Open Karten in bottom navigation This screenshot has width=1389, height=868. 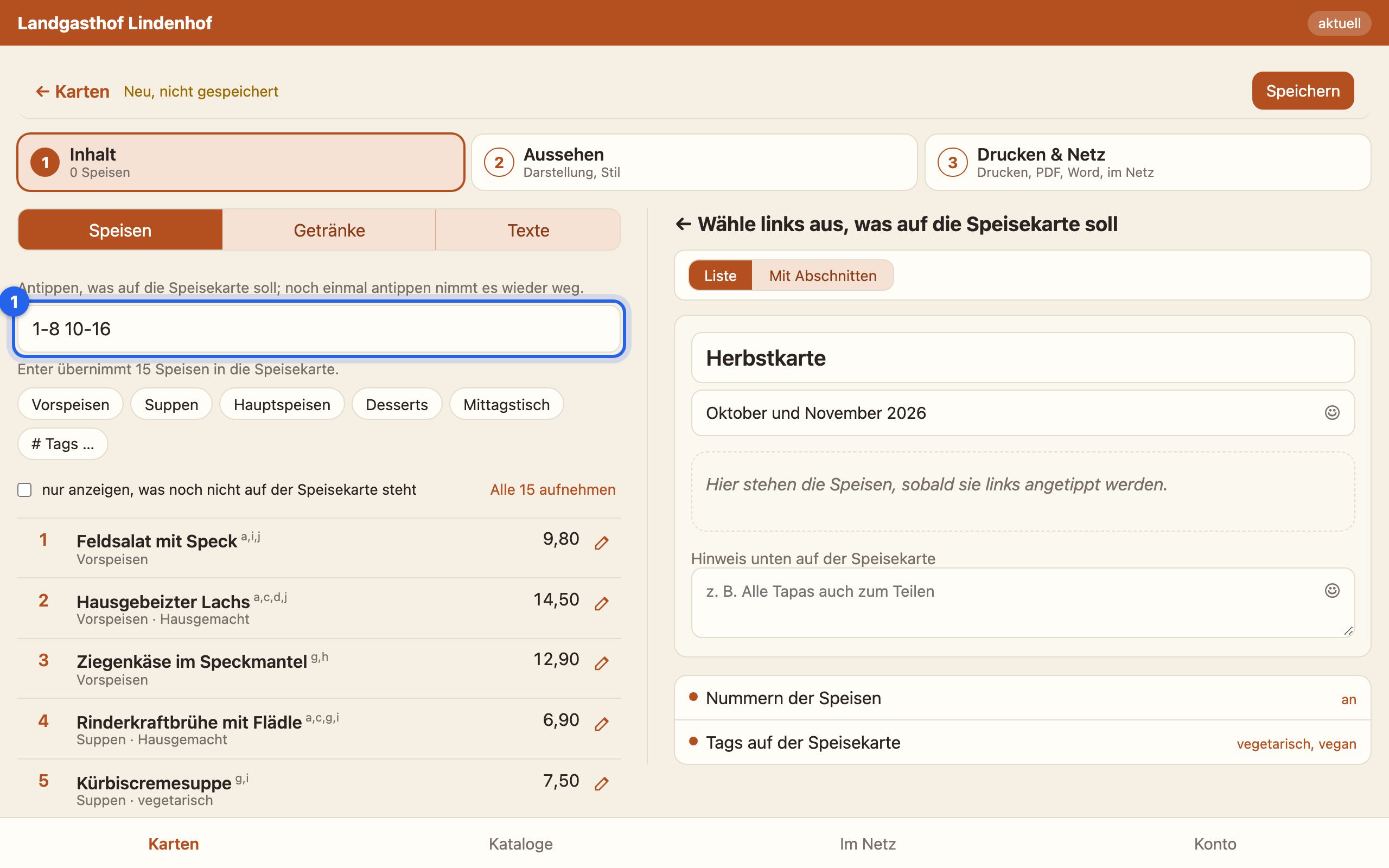pyautogui.click(x=173, y=844)
